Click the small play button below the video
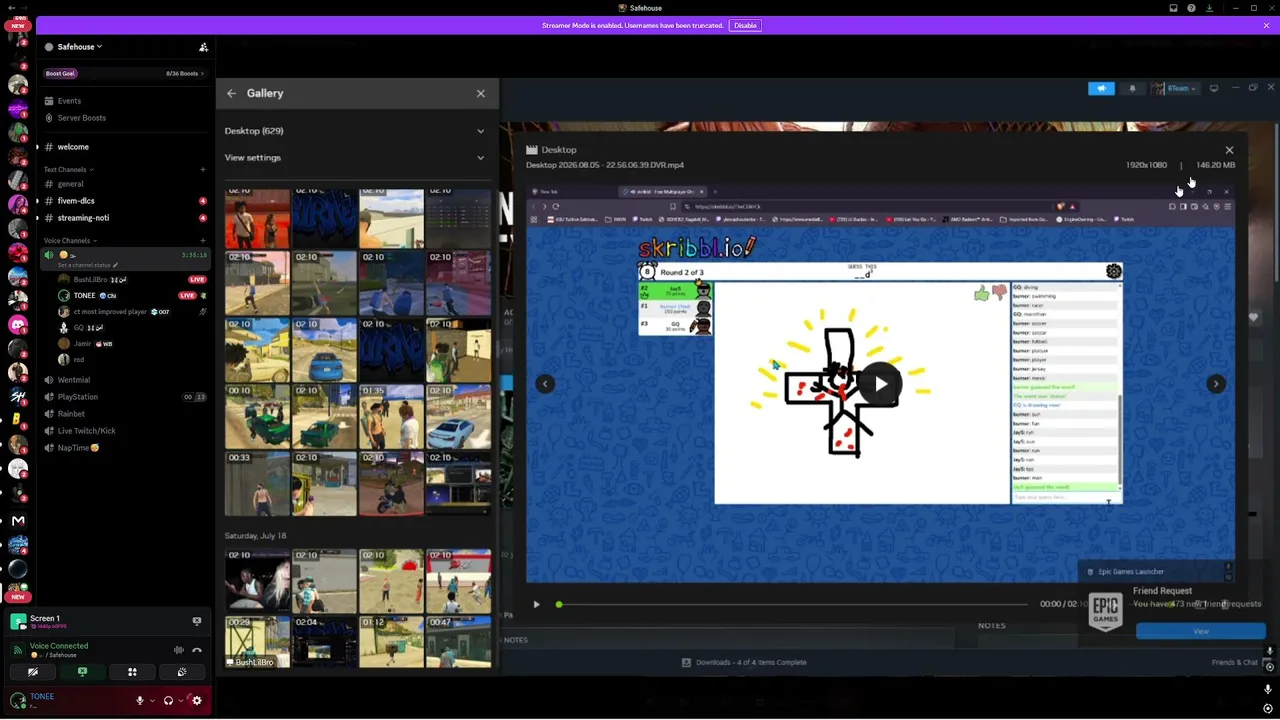Viewport: 1280px width, 720px height. coord(536,604)
